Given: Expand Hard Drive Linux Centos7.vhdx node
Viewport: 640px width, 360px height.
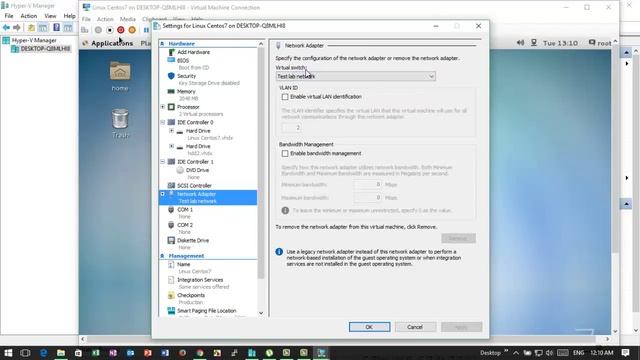Looking at the screenshot, I should point(171,131).
